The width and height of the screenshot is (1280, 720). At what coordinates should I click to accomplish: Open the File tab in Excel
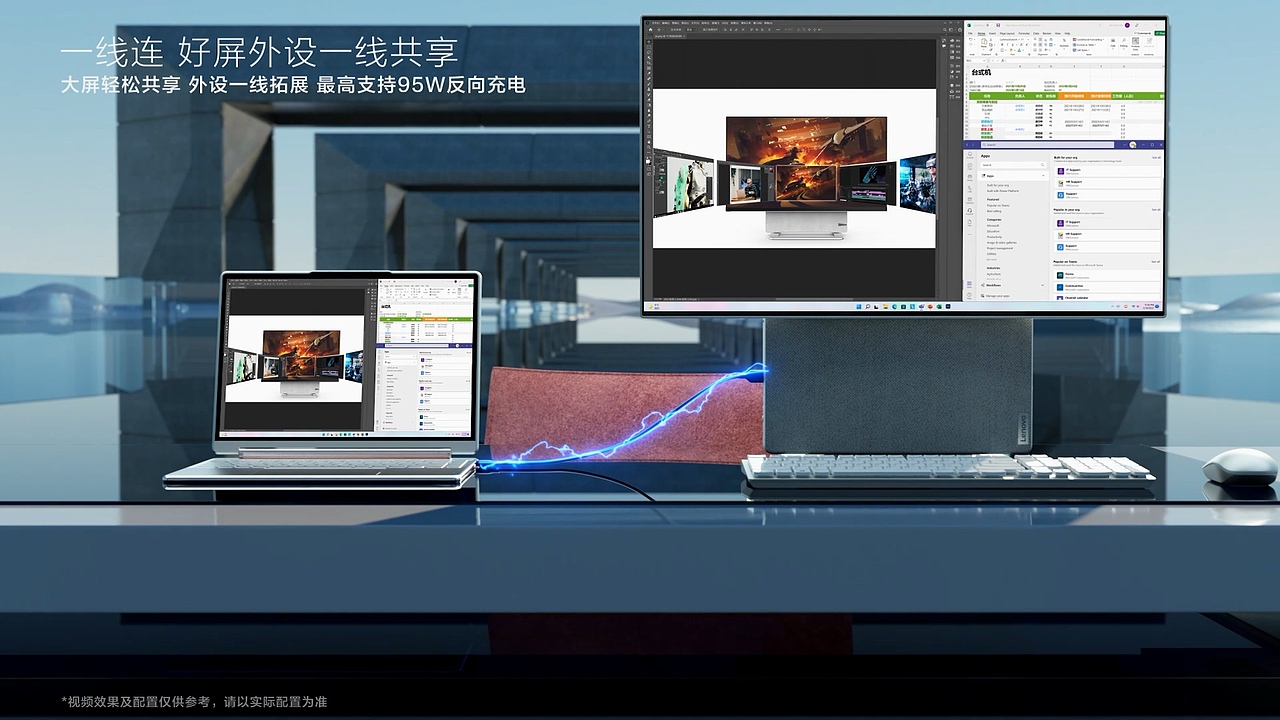(970, 33)
